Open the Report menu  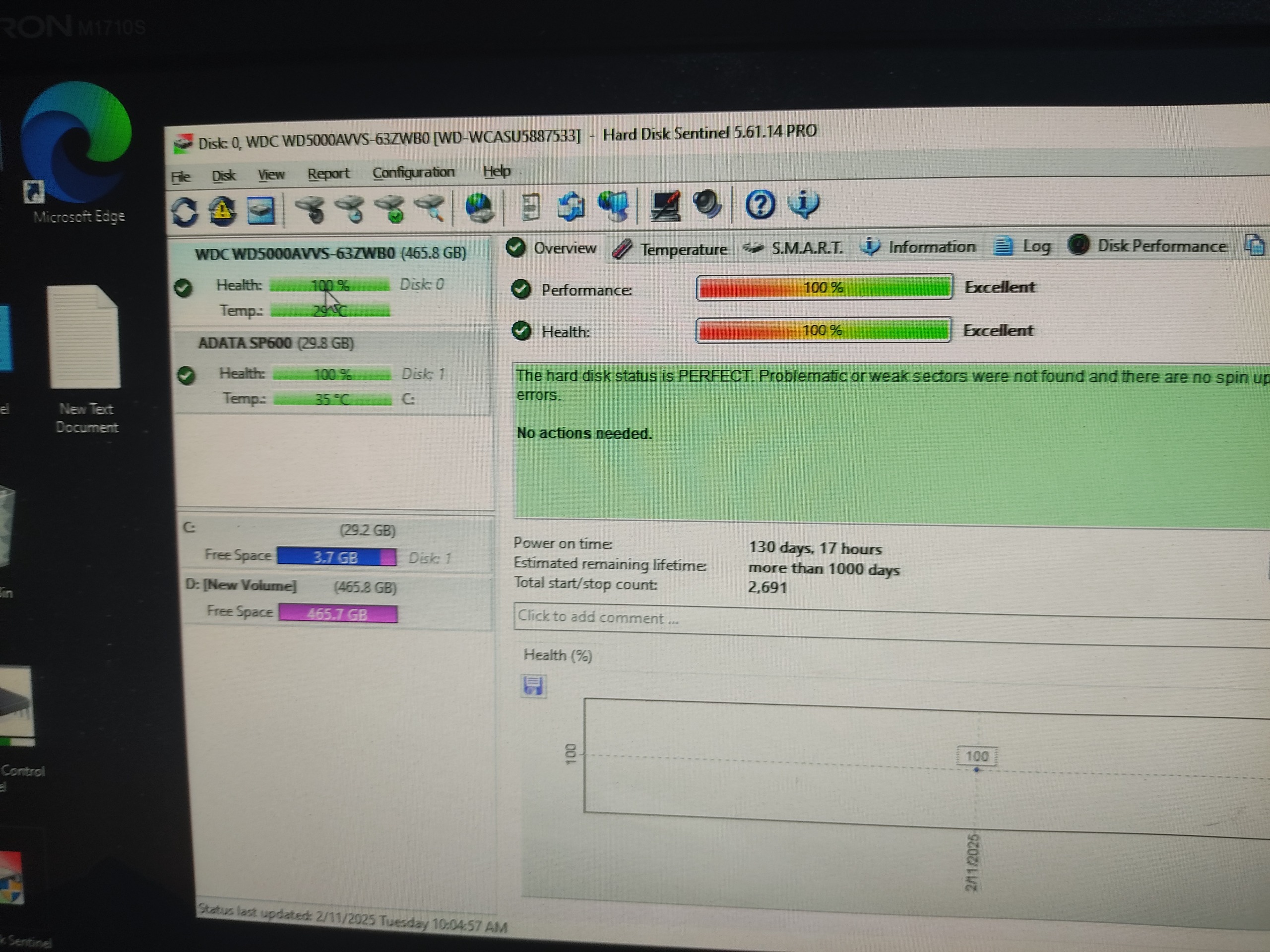(x=328, y=174)
